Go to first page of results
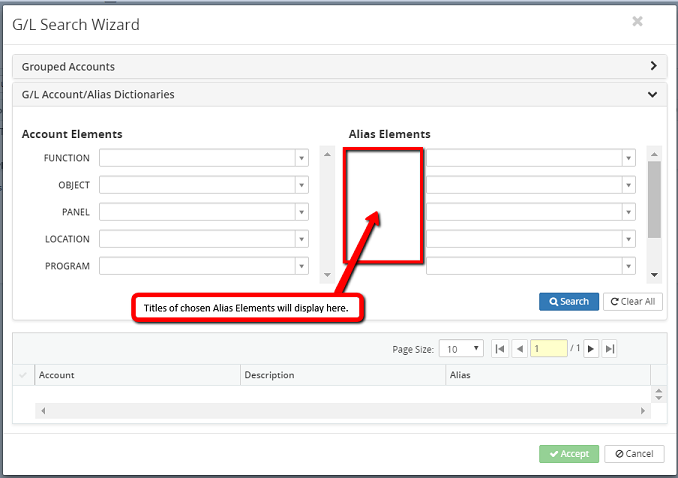Image resolution: width=678 pixels, height=478 pixels. [x=500, y=349]
